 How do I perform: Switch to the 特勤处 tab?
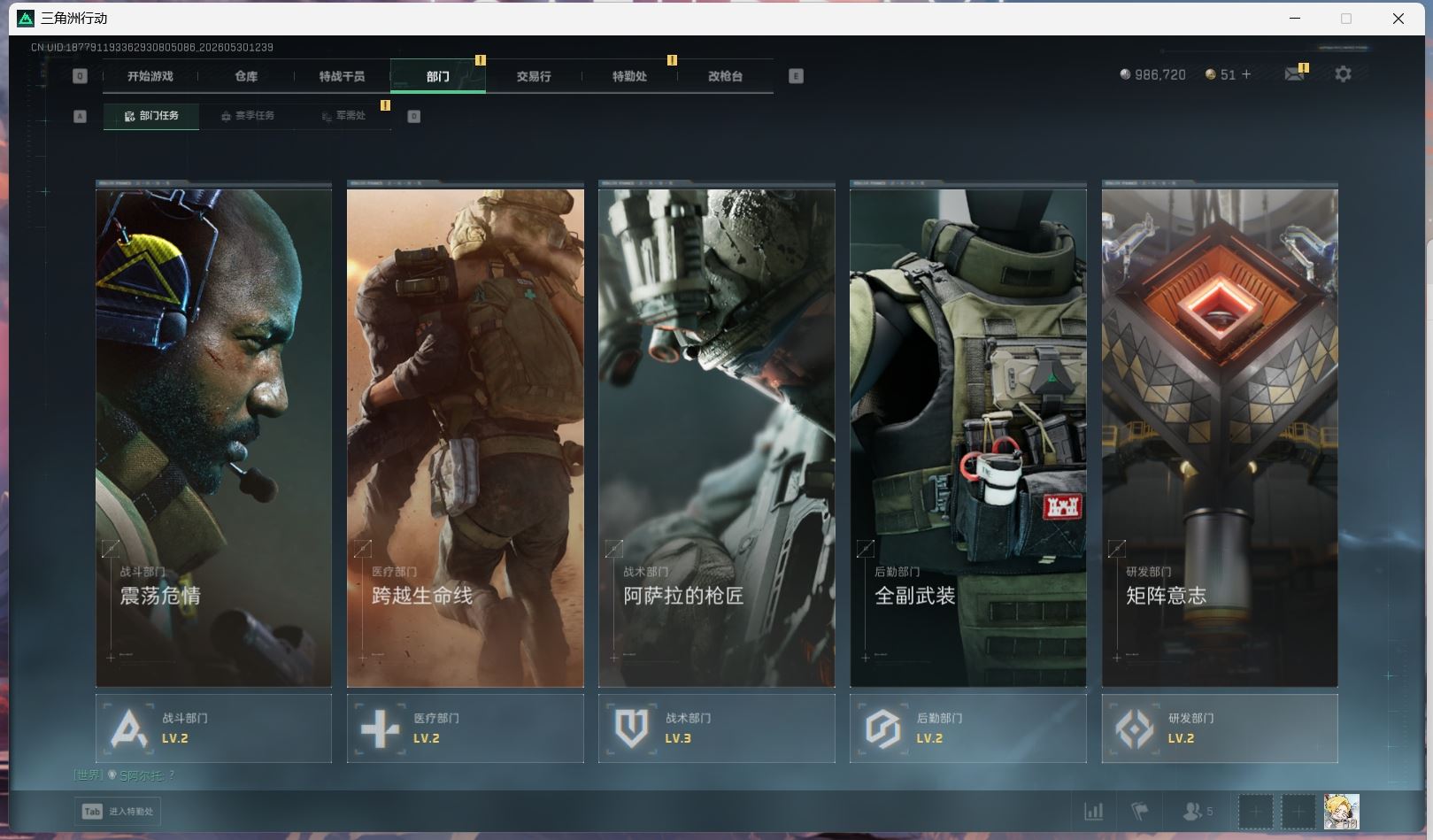pos(629,76)
